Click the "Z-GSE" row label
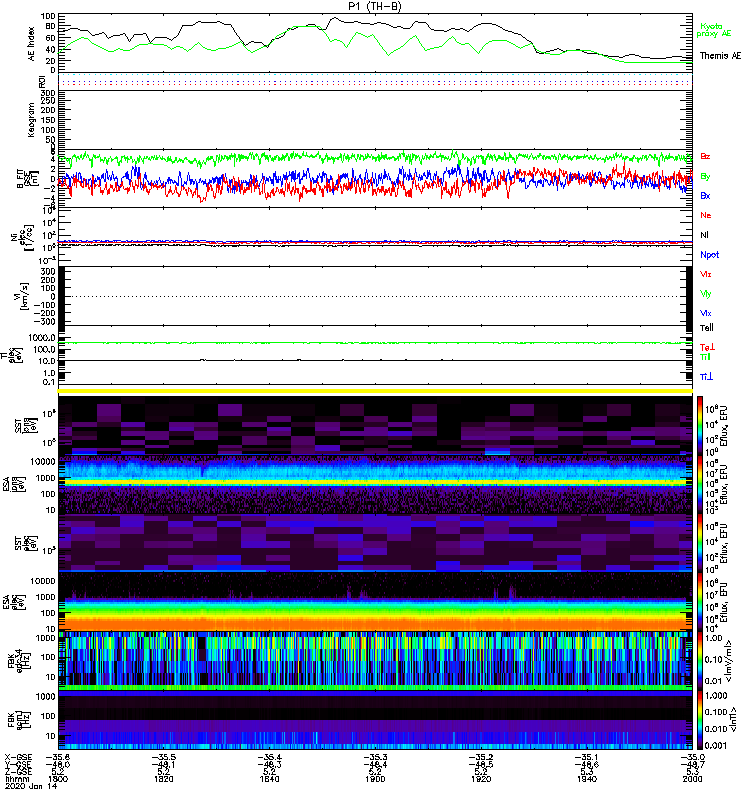The height and width of the screenshot is (800, 750). pos(18,771)
